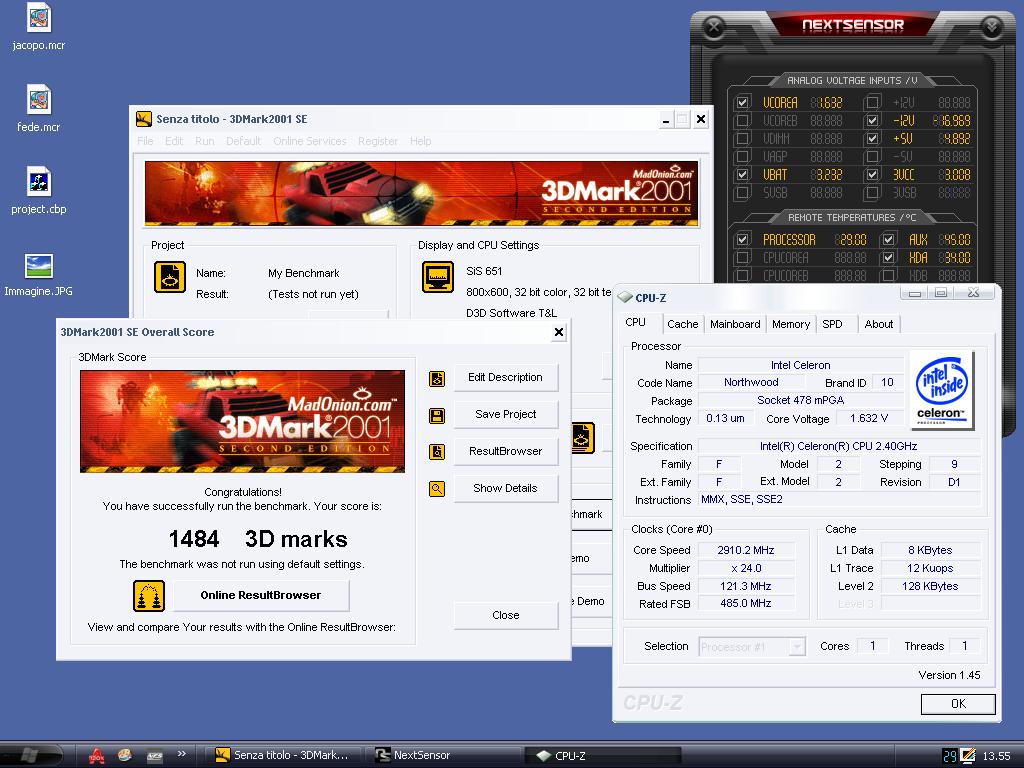Screen dimensions: 1024x768
Task: Click the Edit Description document icon
Action: (437, 379)
